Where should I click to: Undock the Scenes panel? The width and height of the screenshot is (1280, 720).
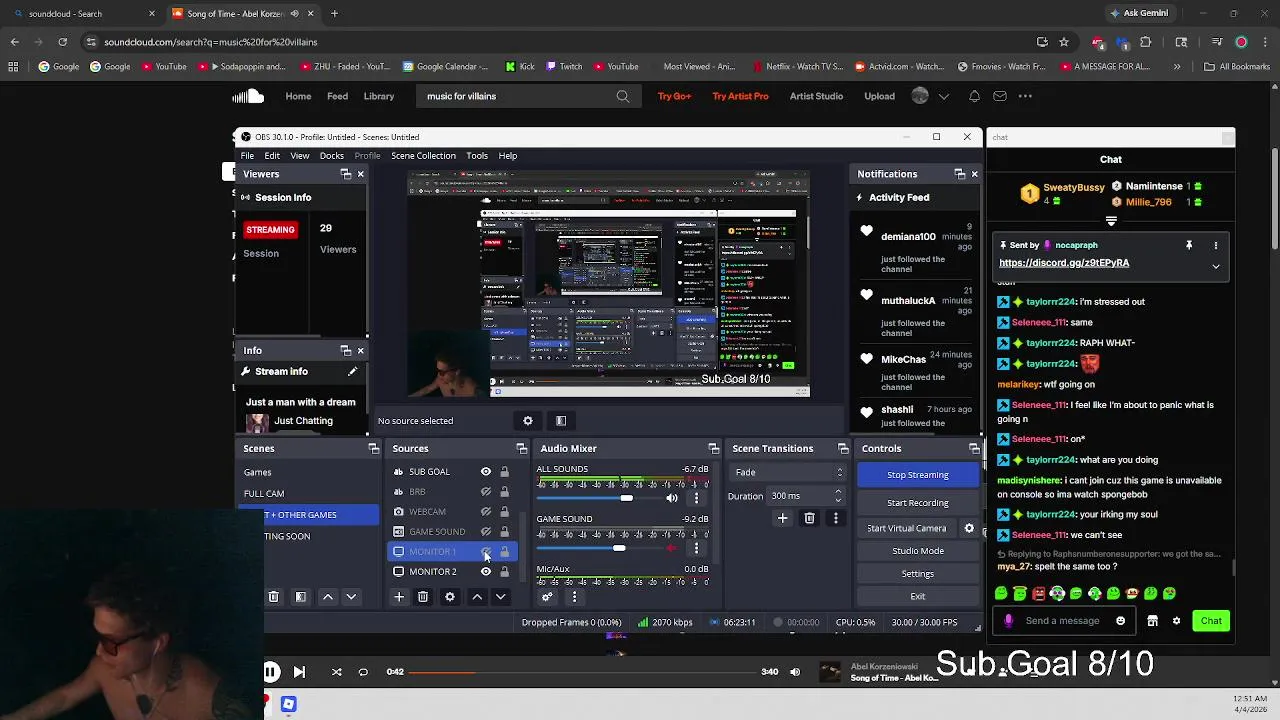point(374,449)
